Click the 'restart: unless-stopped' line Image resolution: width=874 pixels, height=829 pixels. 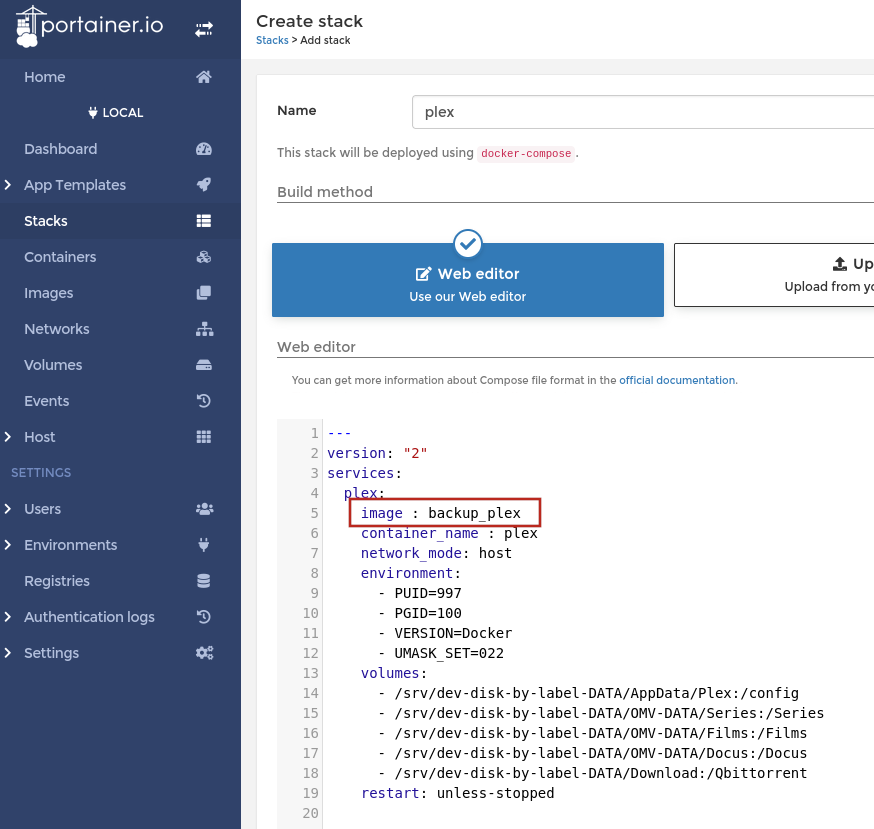[457, 793]
